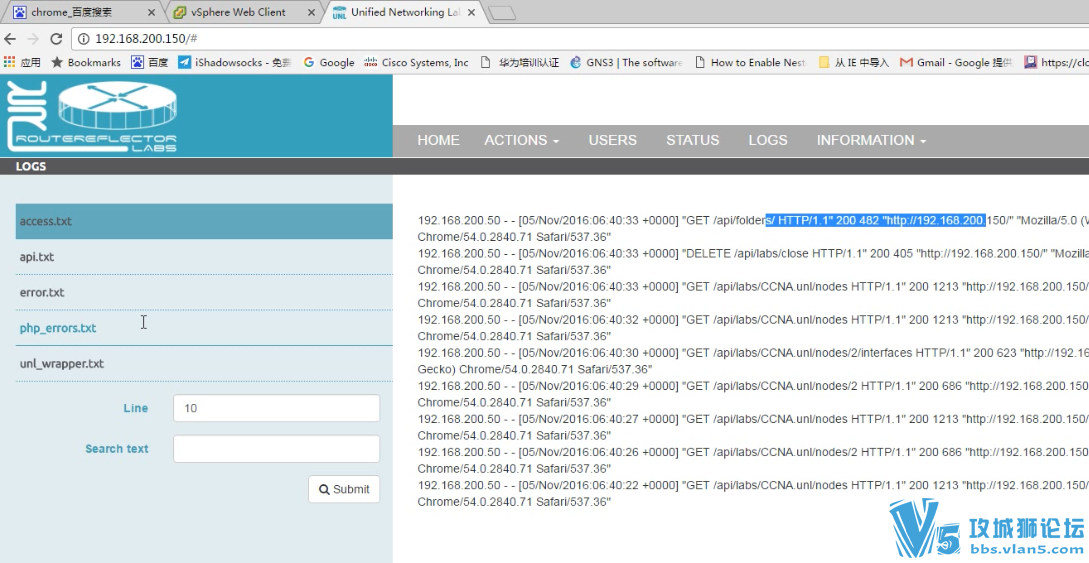This screenshot has width=1089, height=563.
Task: Select the php_errors.txt log file
Action: pyautogui.click(x=58, y=328)
